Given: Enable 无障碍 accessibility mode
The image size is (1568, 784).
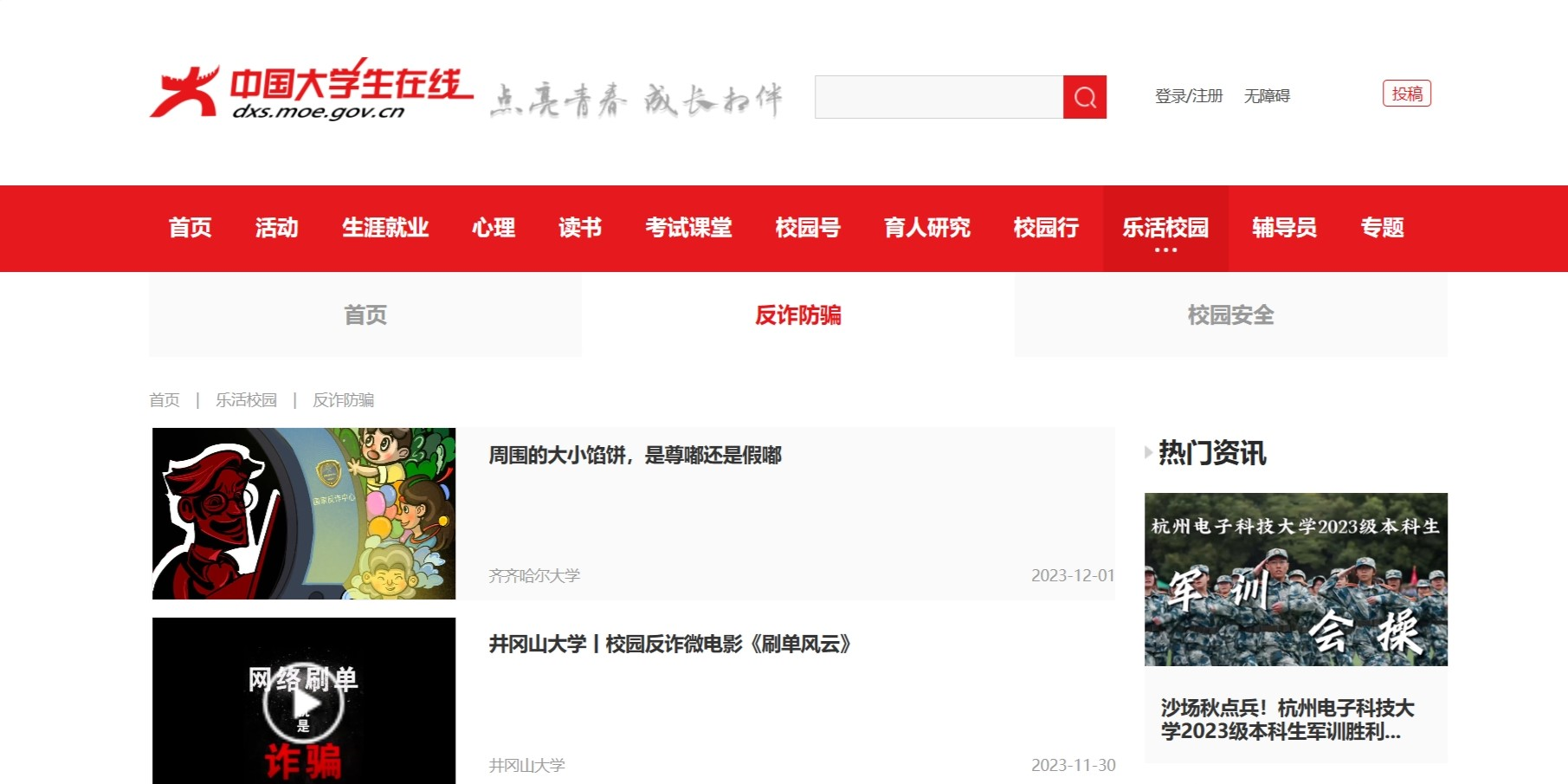Looking at the screenshot, I should (1267, 96).
